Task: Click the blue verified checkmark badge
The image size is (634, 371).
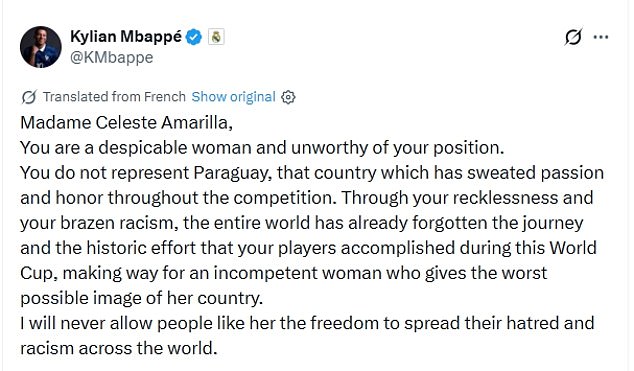Action: pos(194,37)
